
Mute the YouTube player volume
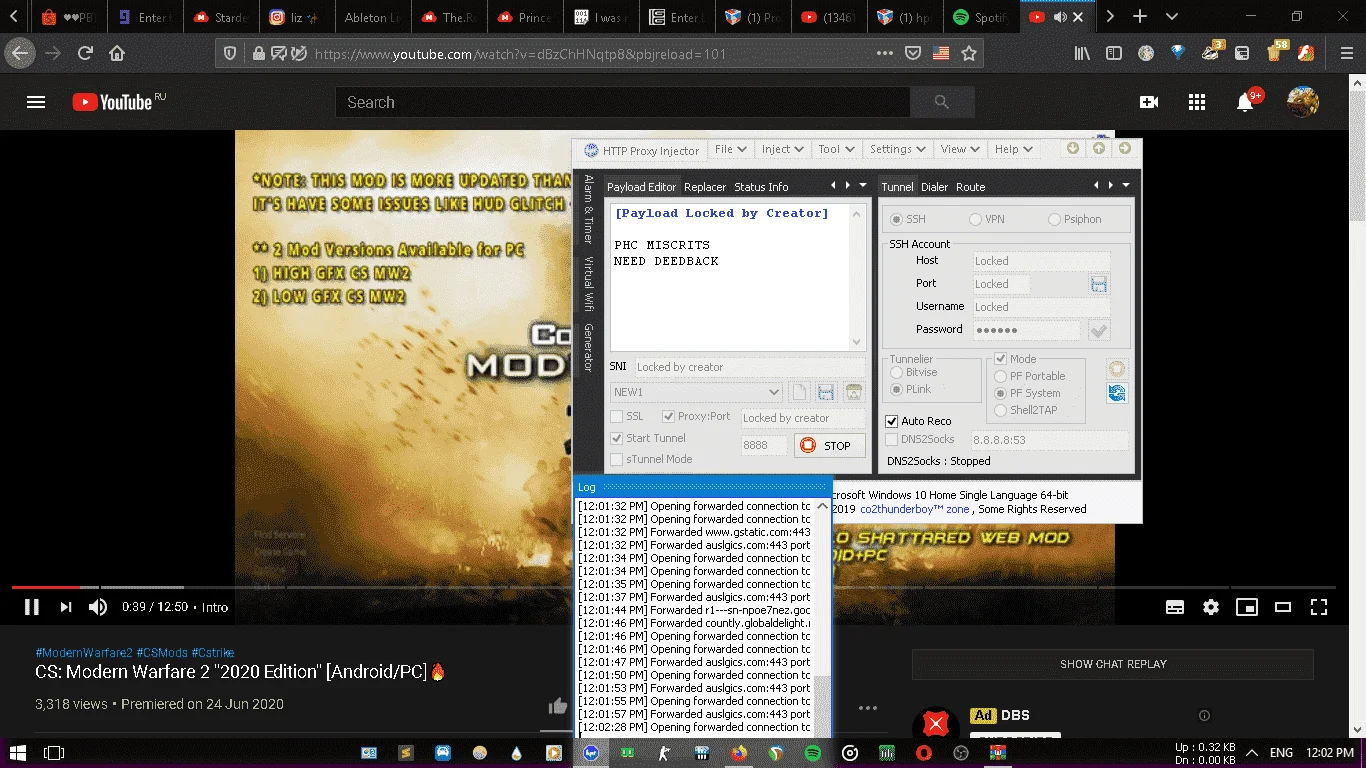pyautogui.click(x=98, y=607)
